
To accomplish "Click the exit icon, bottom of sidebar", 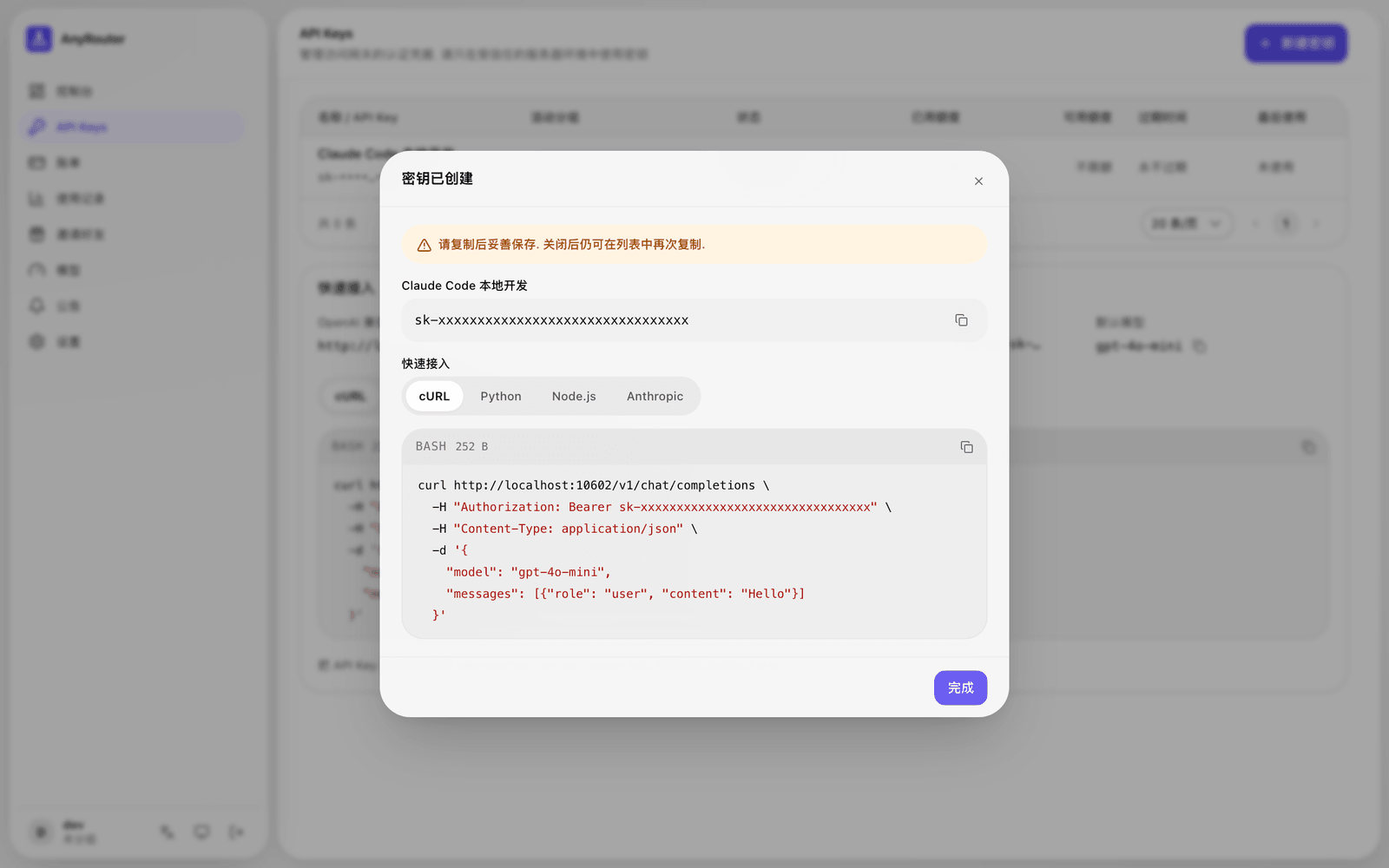I will (236, 832).
